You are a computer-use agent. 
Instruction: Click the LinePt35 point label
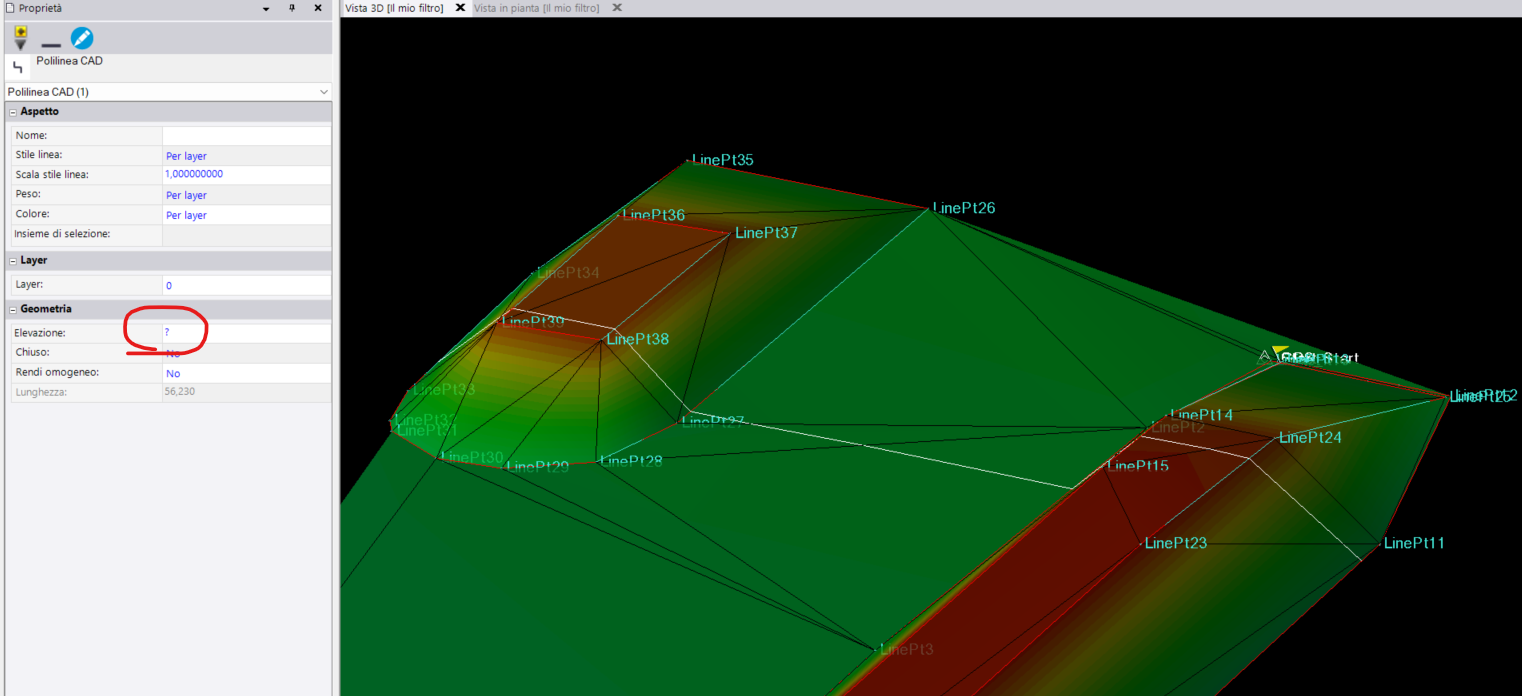point(722,159)
